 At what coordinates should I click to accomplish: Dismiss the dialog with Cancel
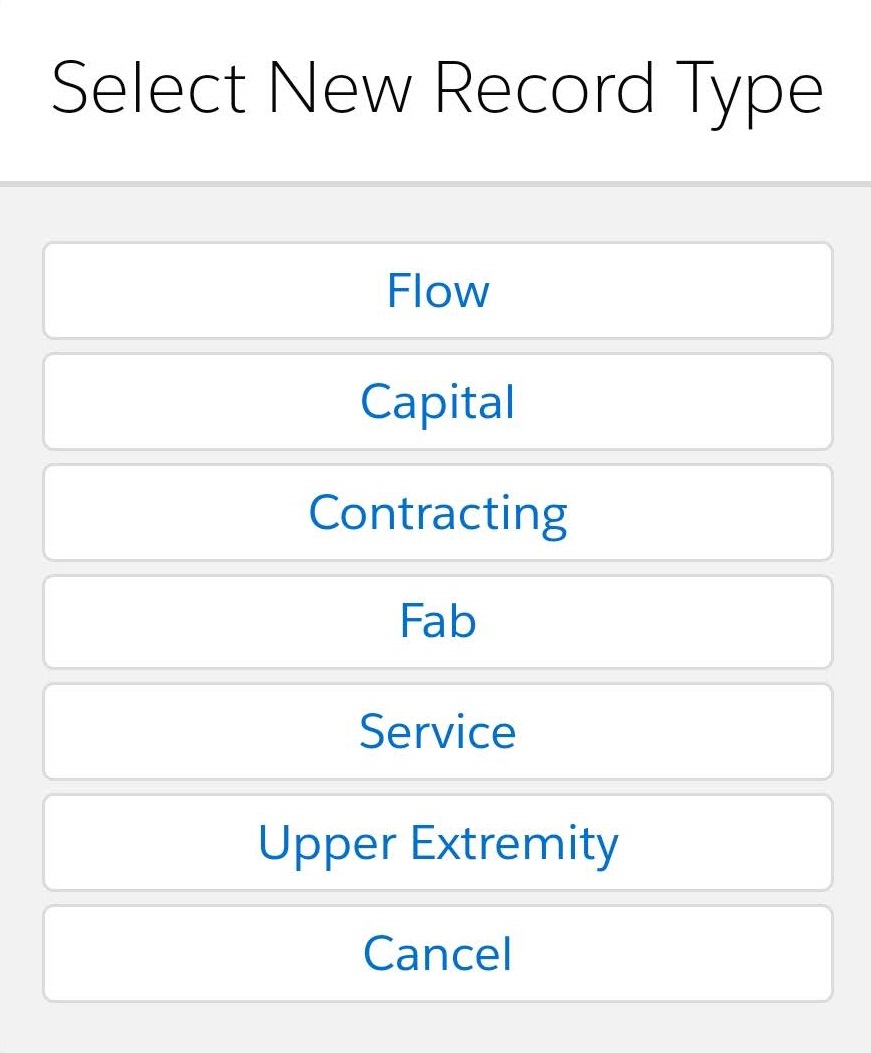437,953
